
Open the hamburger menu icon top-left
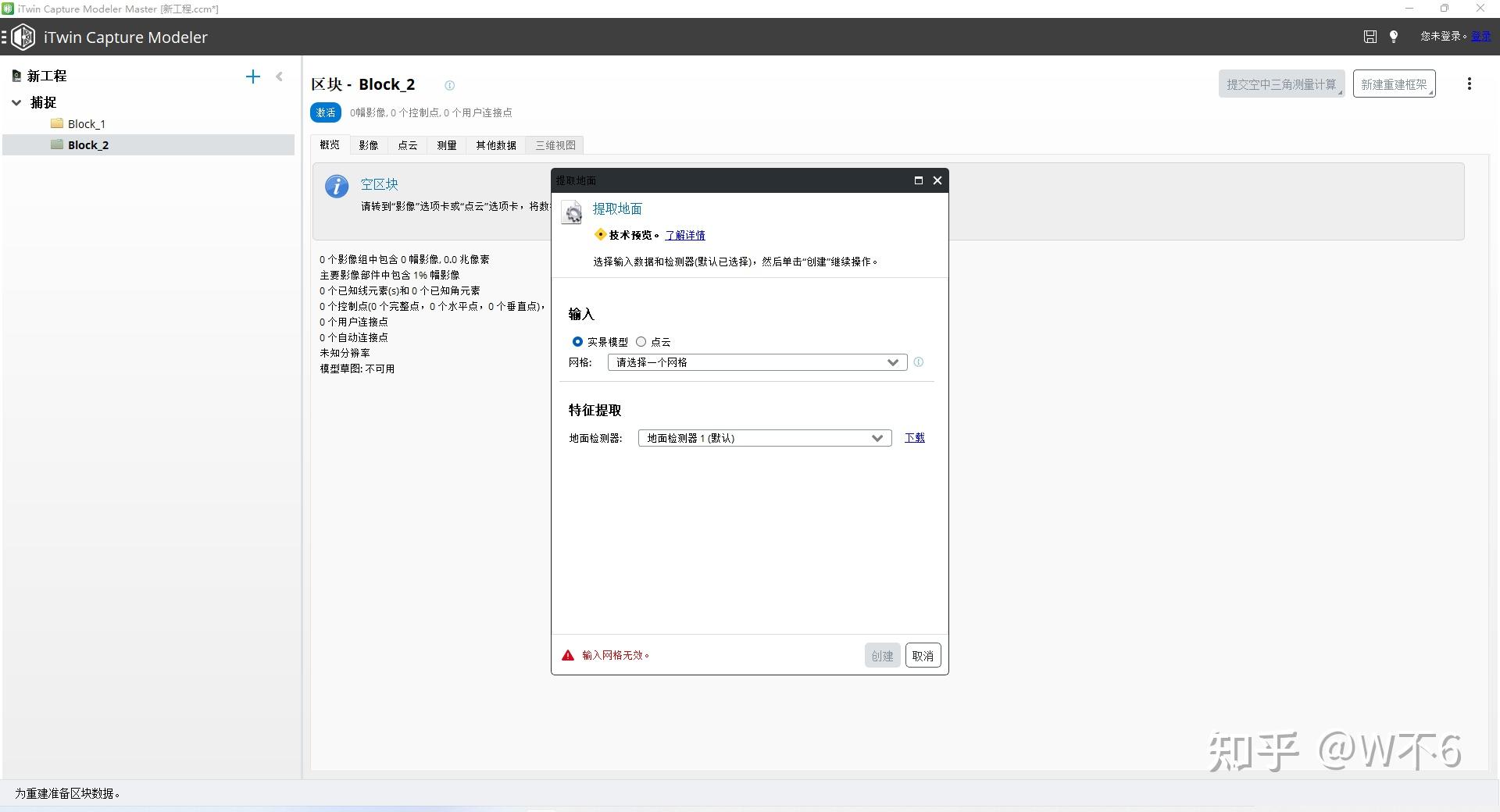[5, 36]
